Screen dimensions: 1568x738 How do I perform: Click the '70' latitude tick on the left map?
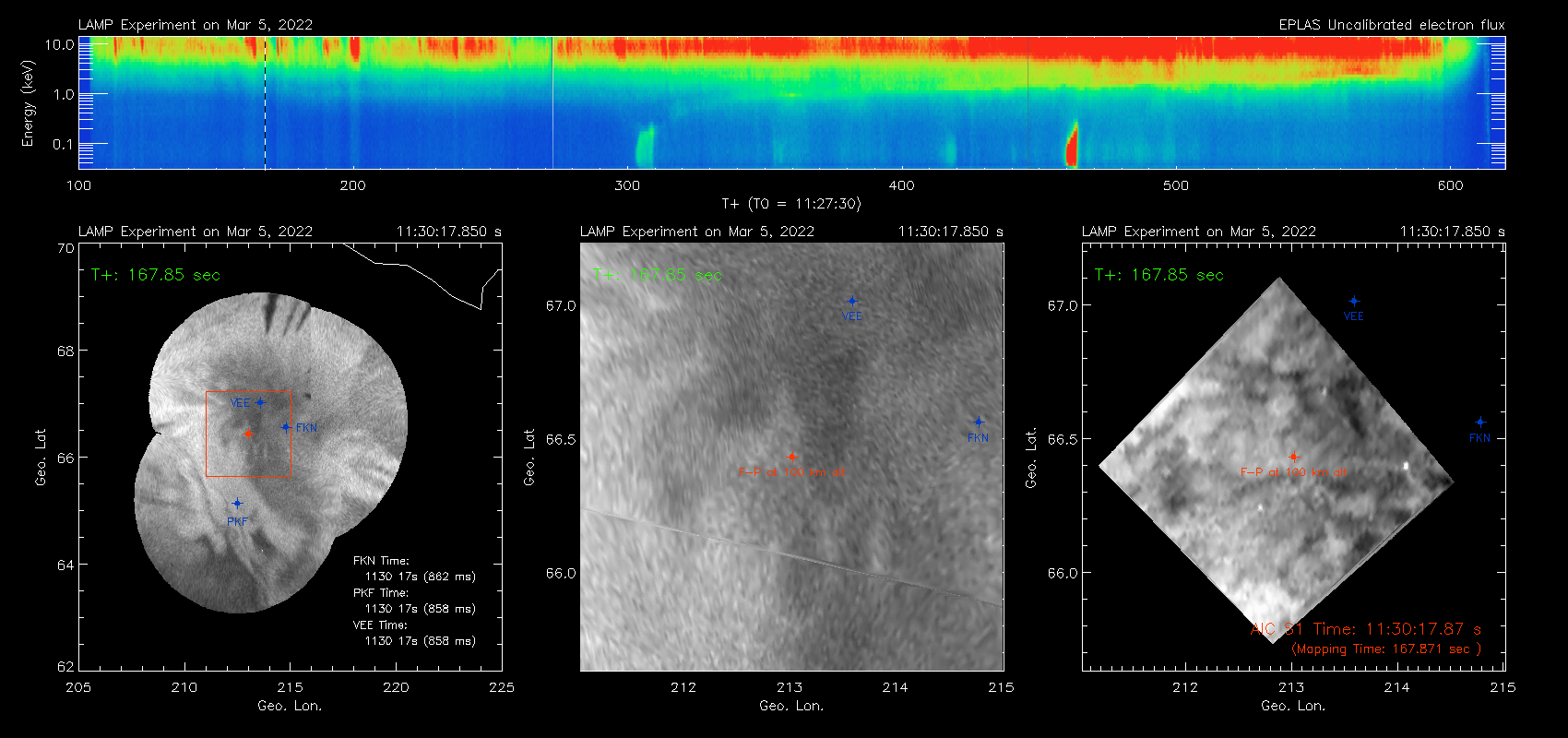(x=65, y=248)
